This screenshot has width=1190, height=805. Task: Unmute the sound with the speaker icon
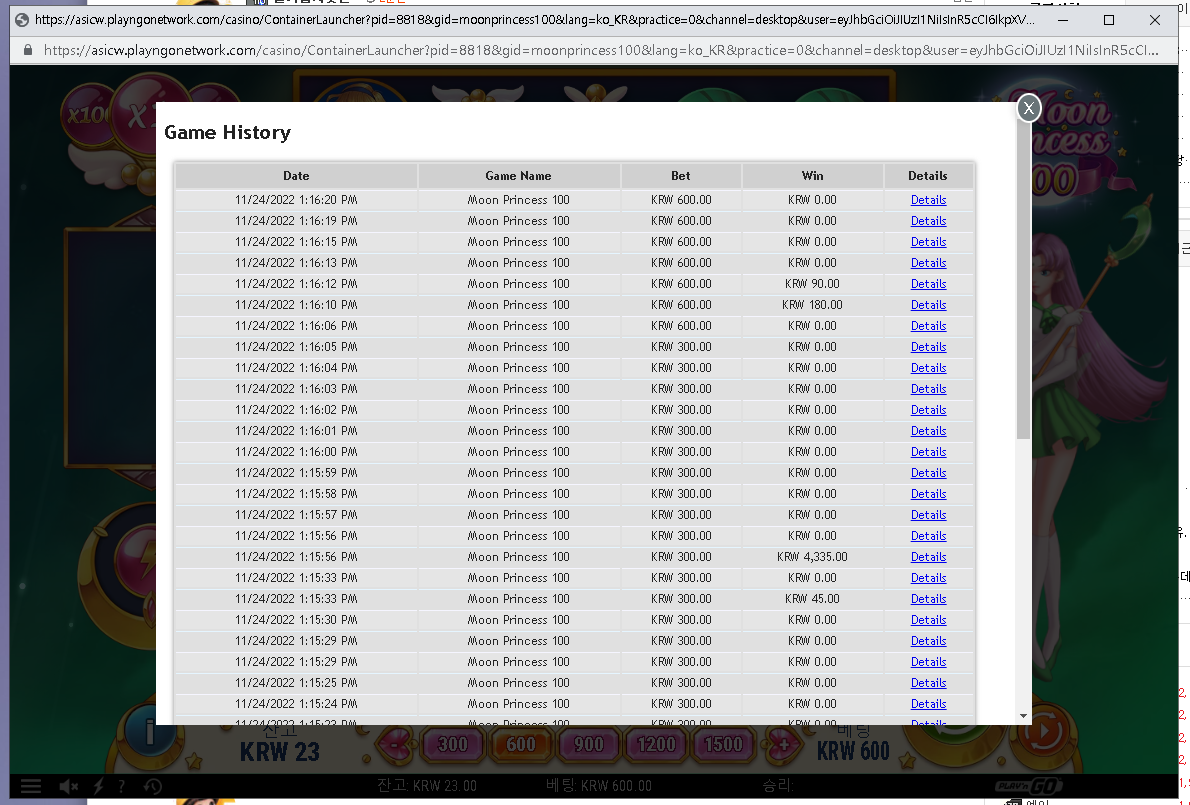click(68, 786)
